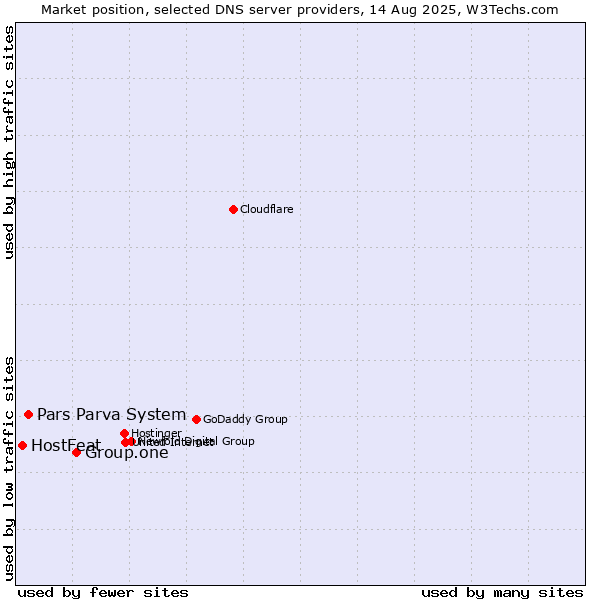This screenshot has width=600, height=600.
Task: Select the Group.one label text
Action: [x=127, y=453]
